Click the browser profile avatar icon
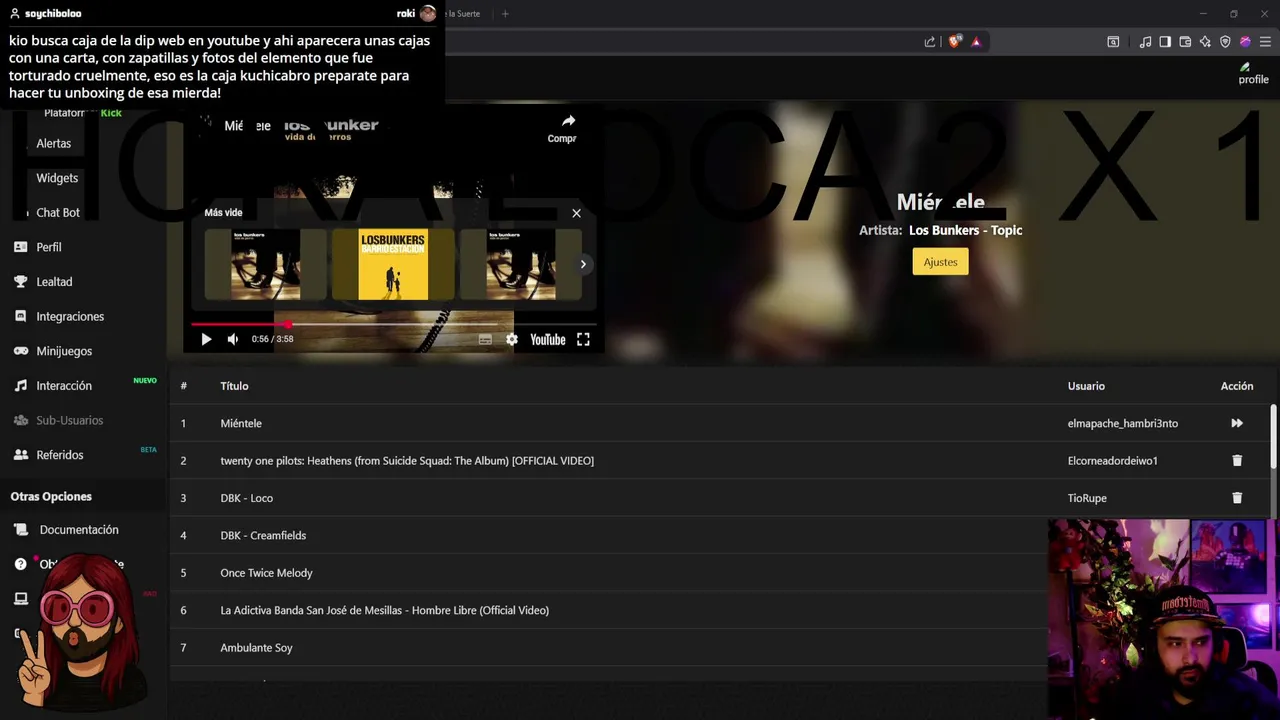 [1245, 42]
